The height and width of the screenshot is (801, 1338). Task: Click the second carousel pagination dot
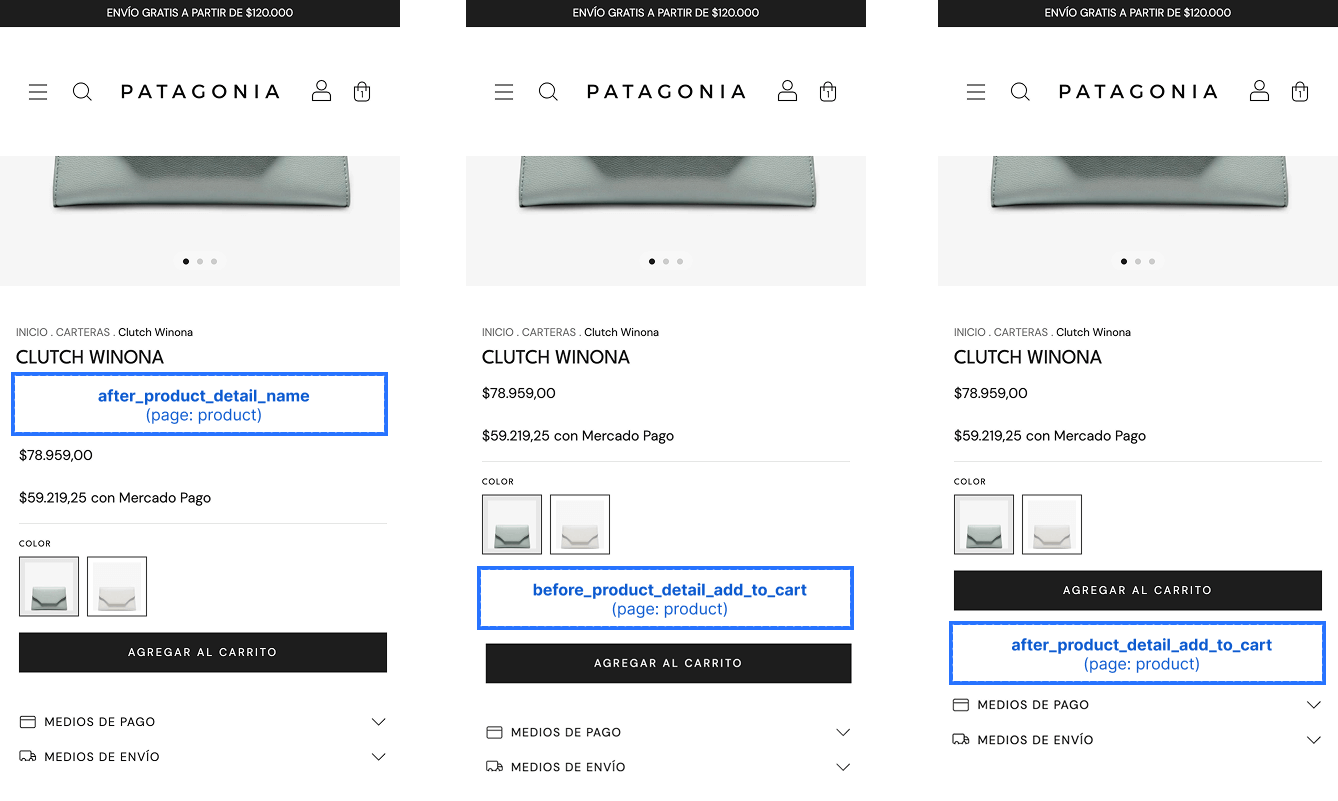coord(200,261)
